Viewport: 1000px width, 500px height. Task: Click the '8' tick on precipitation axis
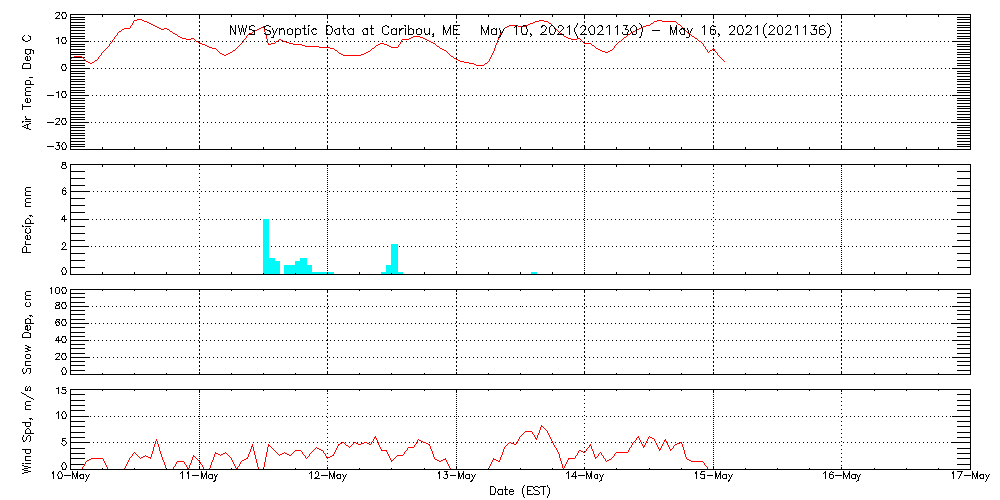click(x=64, y=166)
